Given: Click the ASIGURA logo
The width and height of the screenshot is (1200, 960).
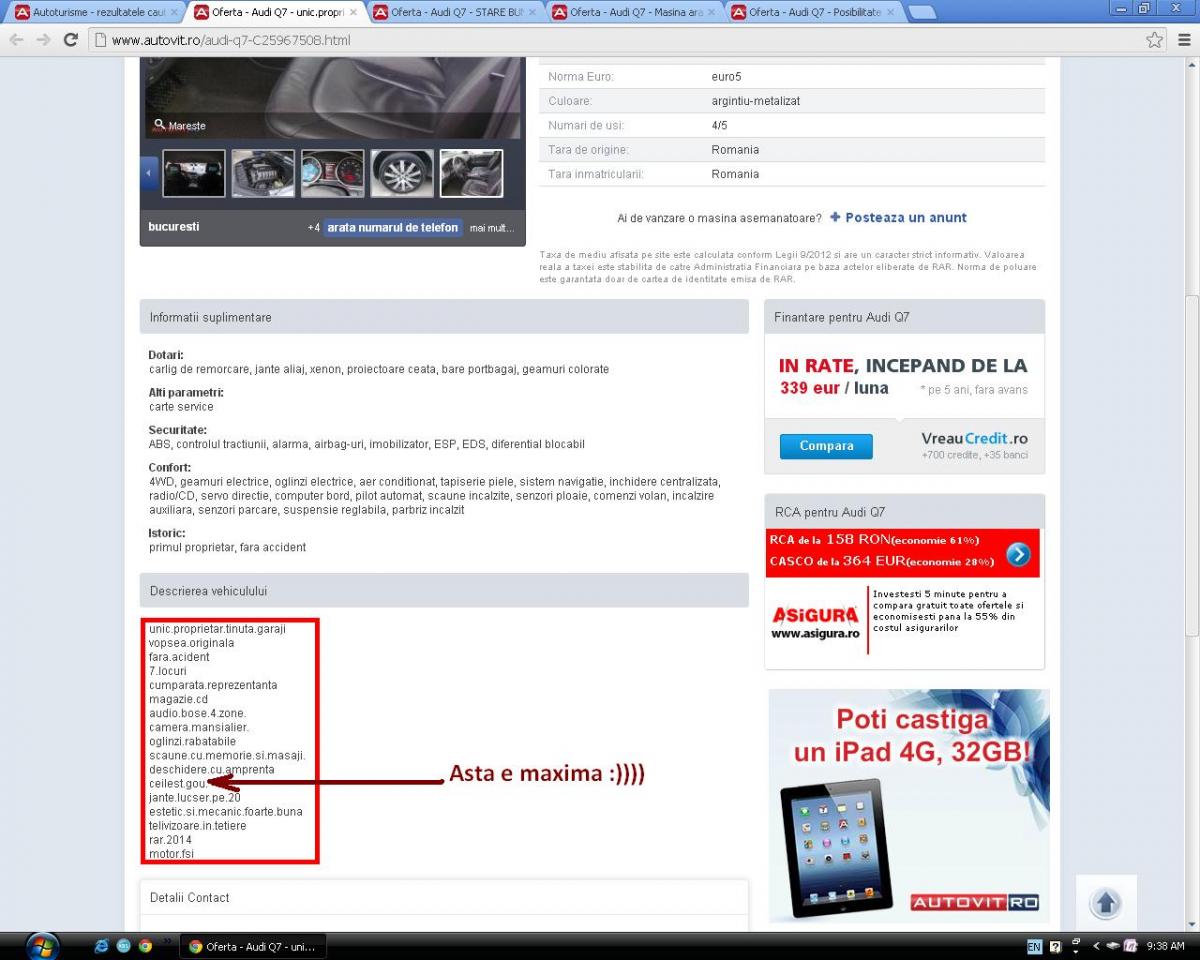Looking at the screenshot, I should tap(815, 615).
